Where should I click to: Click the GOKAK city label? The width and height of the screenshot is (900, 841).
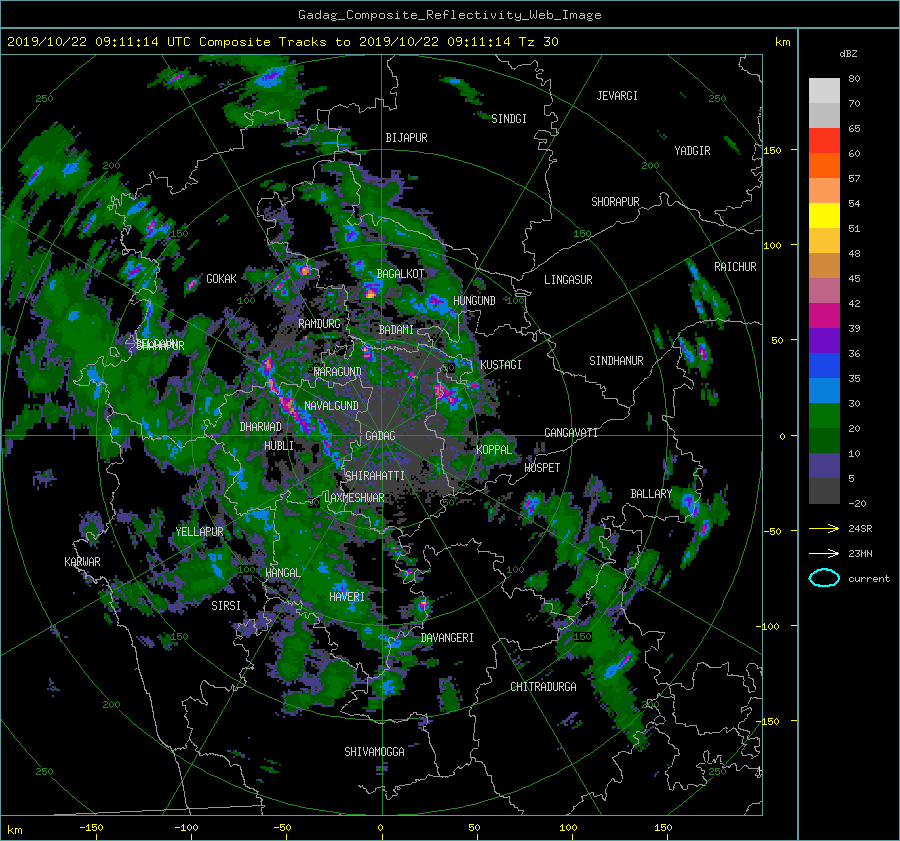221,279
